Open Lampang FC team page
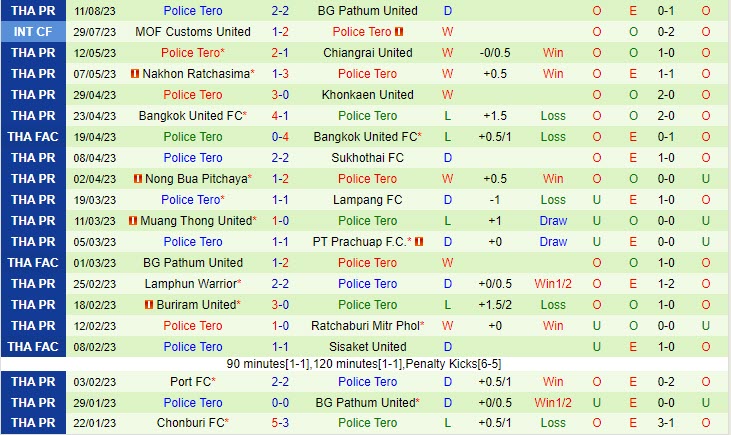731x435 pixels. [367, 200]
